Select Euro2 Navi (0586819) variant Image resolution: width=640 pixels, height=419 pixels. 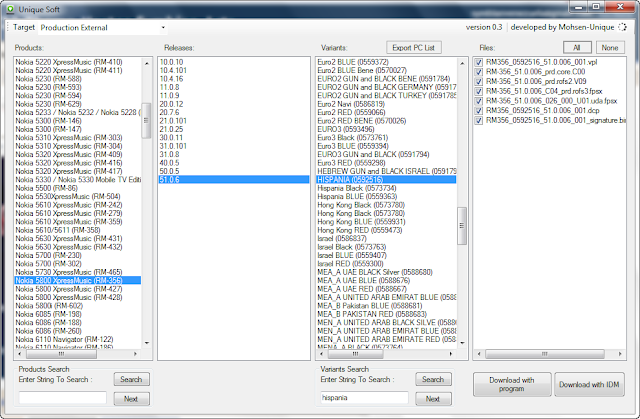[351, 104]
